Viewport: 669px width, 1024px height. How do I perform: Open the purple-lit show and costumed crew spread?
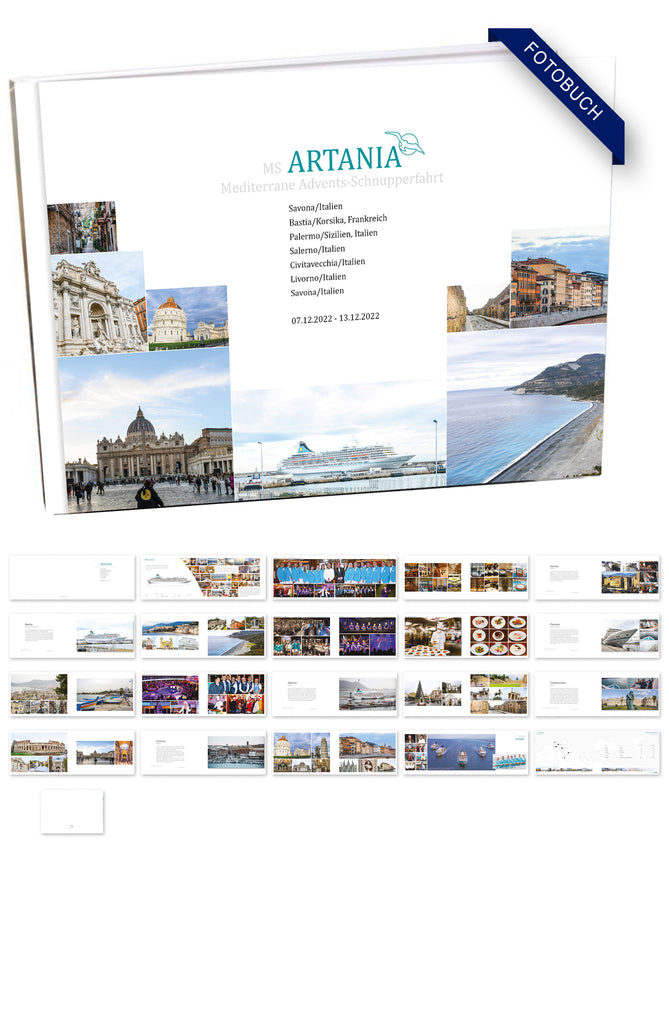click(204, 694)
